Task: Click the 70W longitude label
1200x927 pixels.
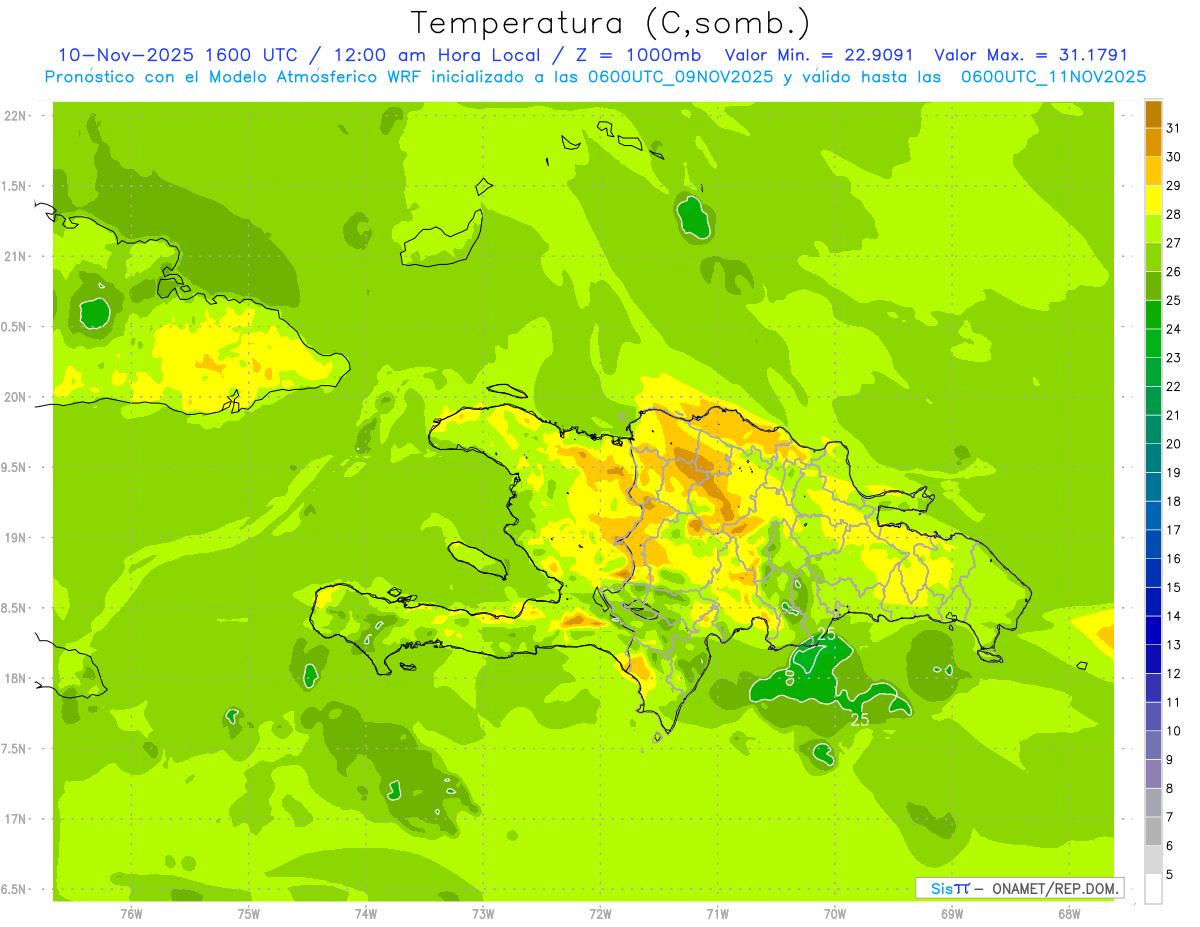Action: (x=835, y=915)
